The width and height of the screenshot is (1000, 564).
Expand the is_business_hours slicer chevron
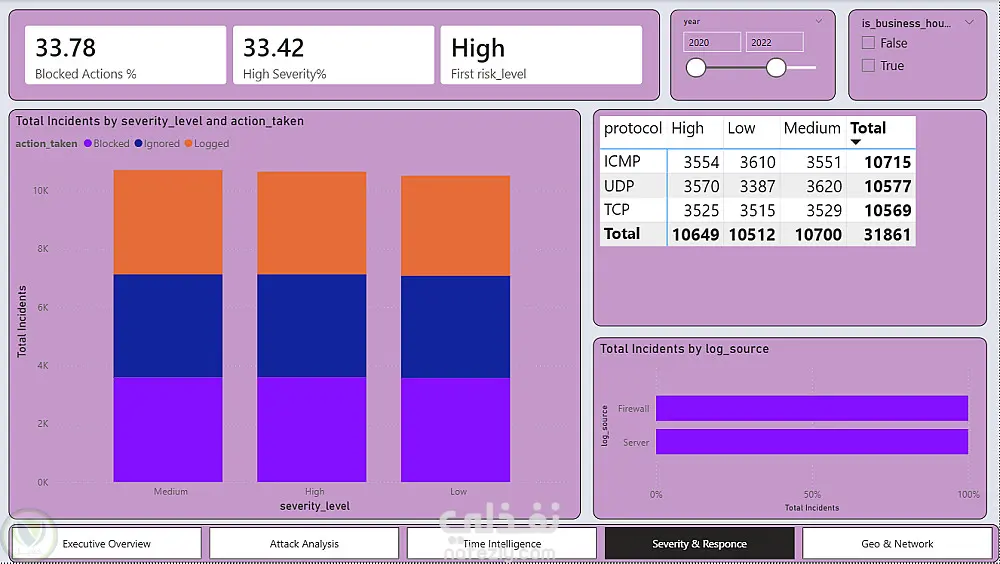tap(969, 22)
